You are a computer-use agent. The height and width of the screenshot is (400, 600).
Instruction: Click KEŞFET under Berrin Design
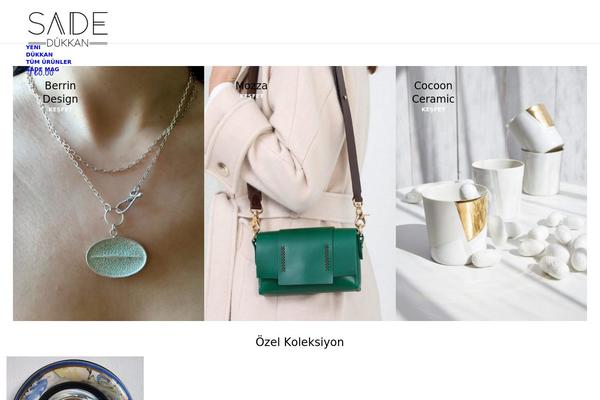pyautogui.click(x=60, y=109)
